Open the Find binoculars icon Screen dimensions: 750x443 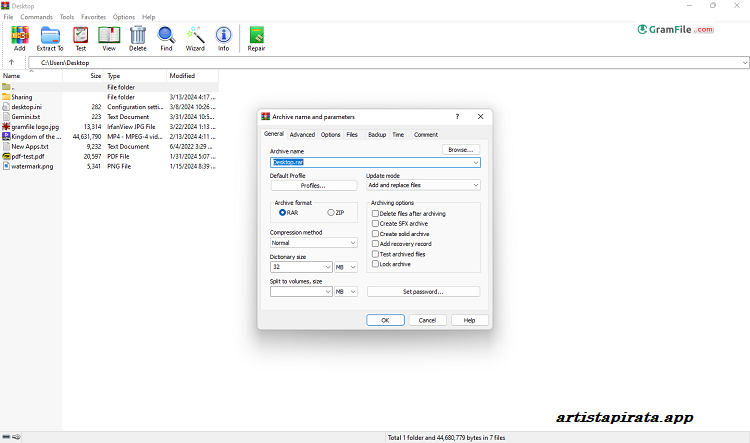click(x=166, y=38)
